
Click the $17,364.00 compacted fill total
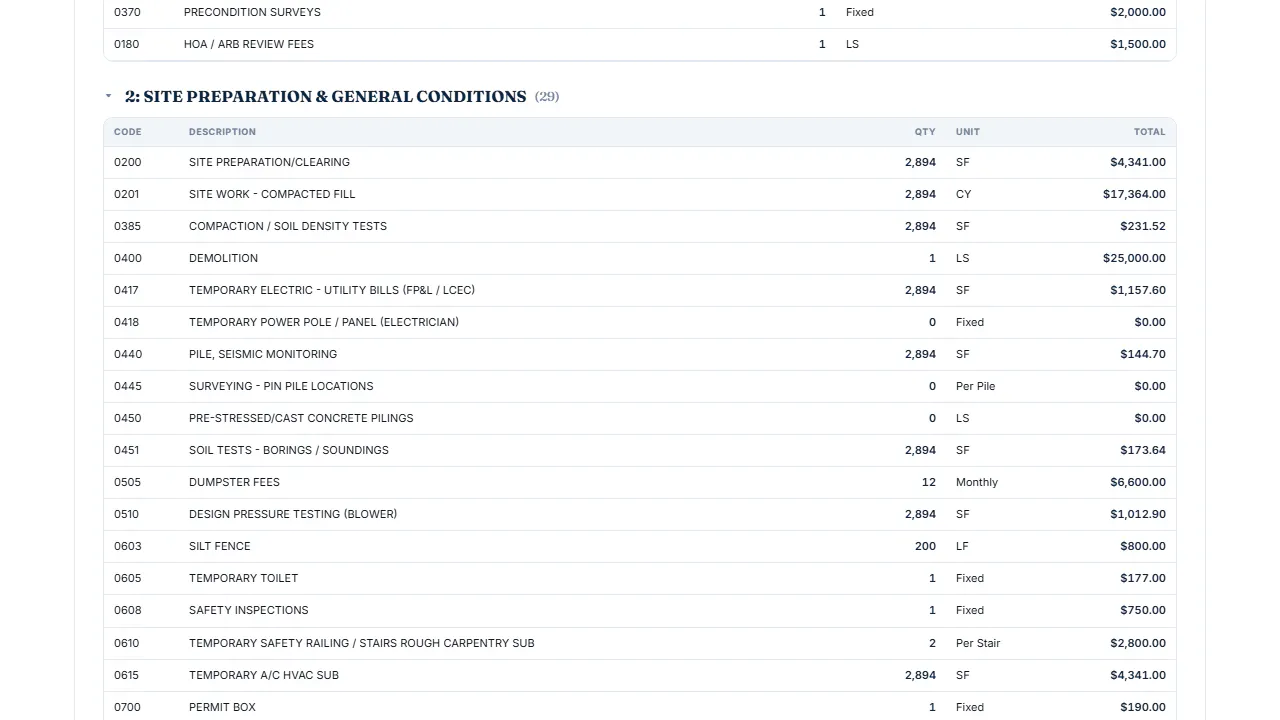[1134, 194]
